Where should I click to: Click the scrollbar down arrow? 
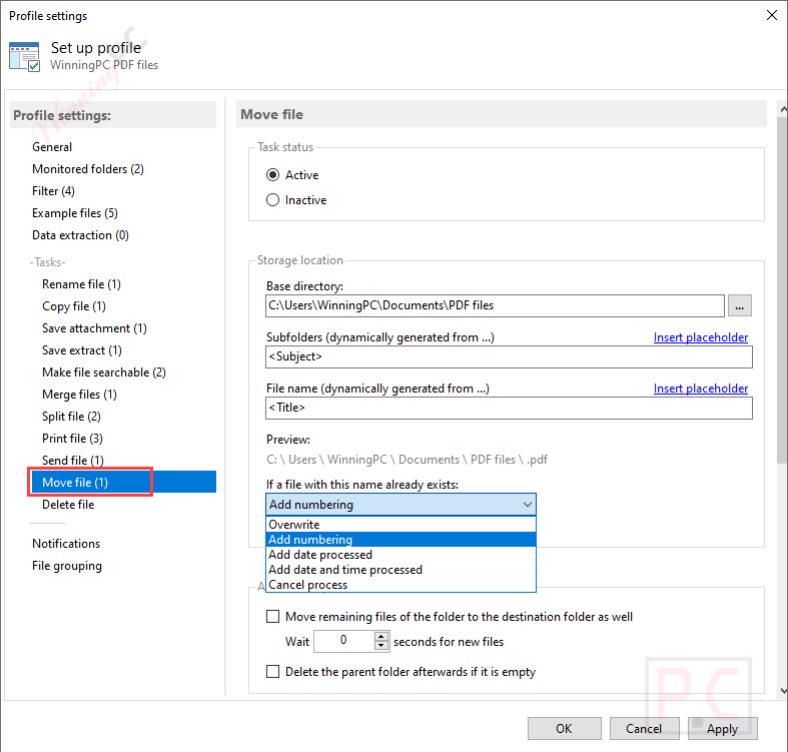point(782,691)
